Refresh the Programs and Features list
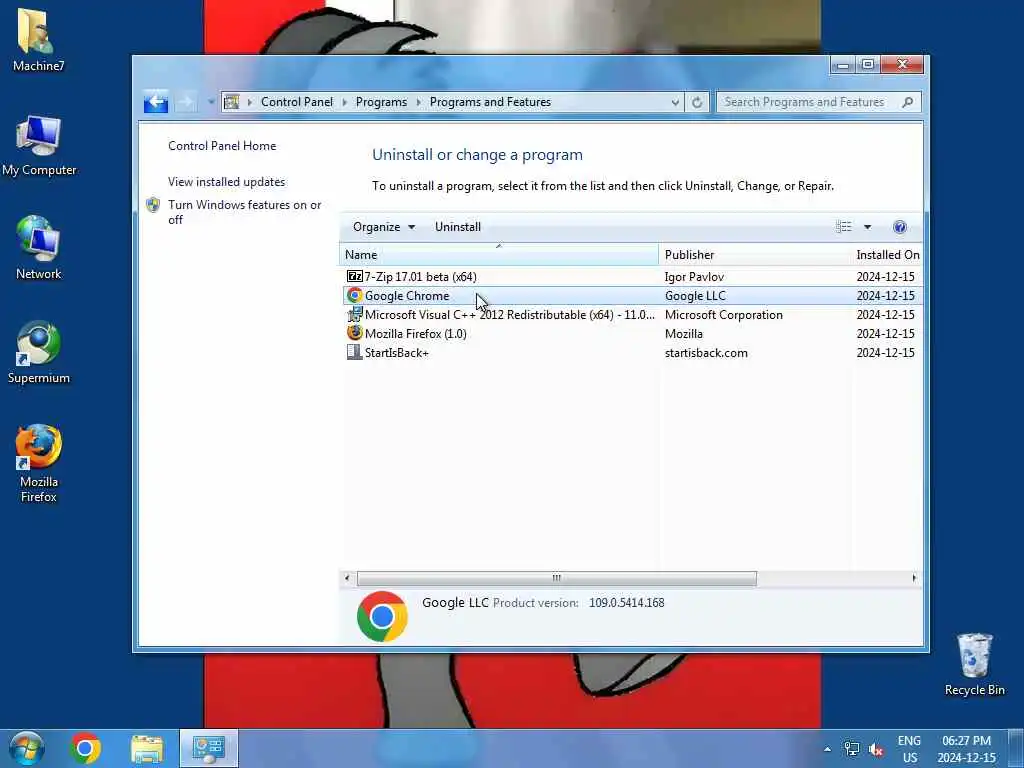 [697, 102]
